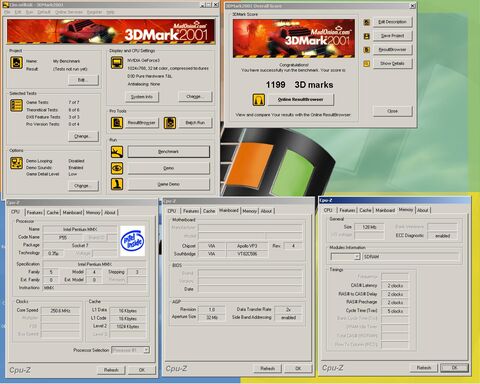Viewport: 480px width, 384px height.
Task: Click the monitor icon in Display and CPU Settings
Action: pyautogui.click(x=117, y=63)
